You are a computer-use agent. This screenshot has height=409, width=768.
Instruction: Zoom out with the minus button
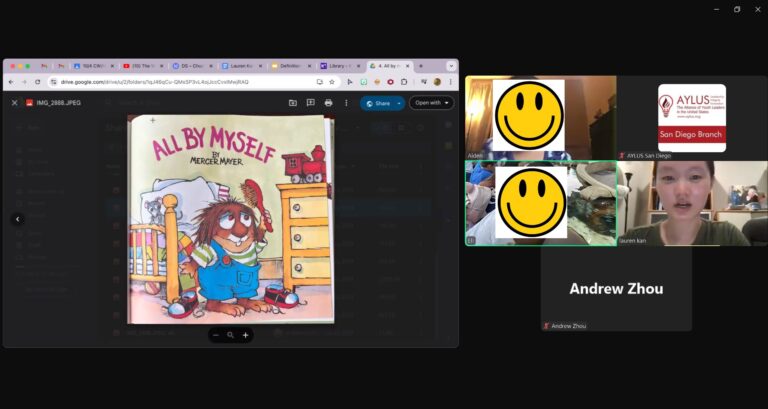coord(216,336)
